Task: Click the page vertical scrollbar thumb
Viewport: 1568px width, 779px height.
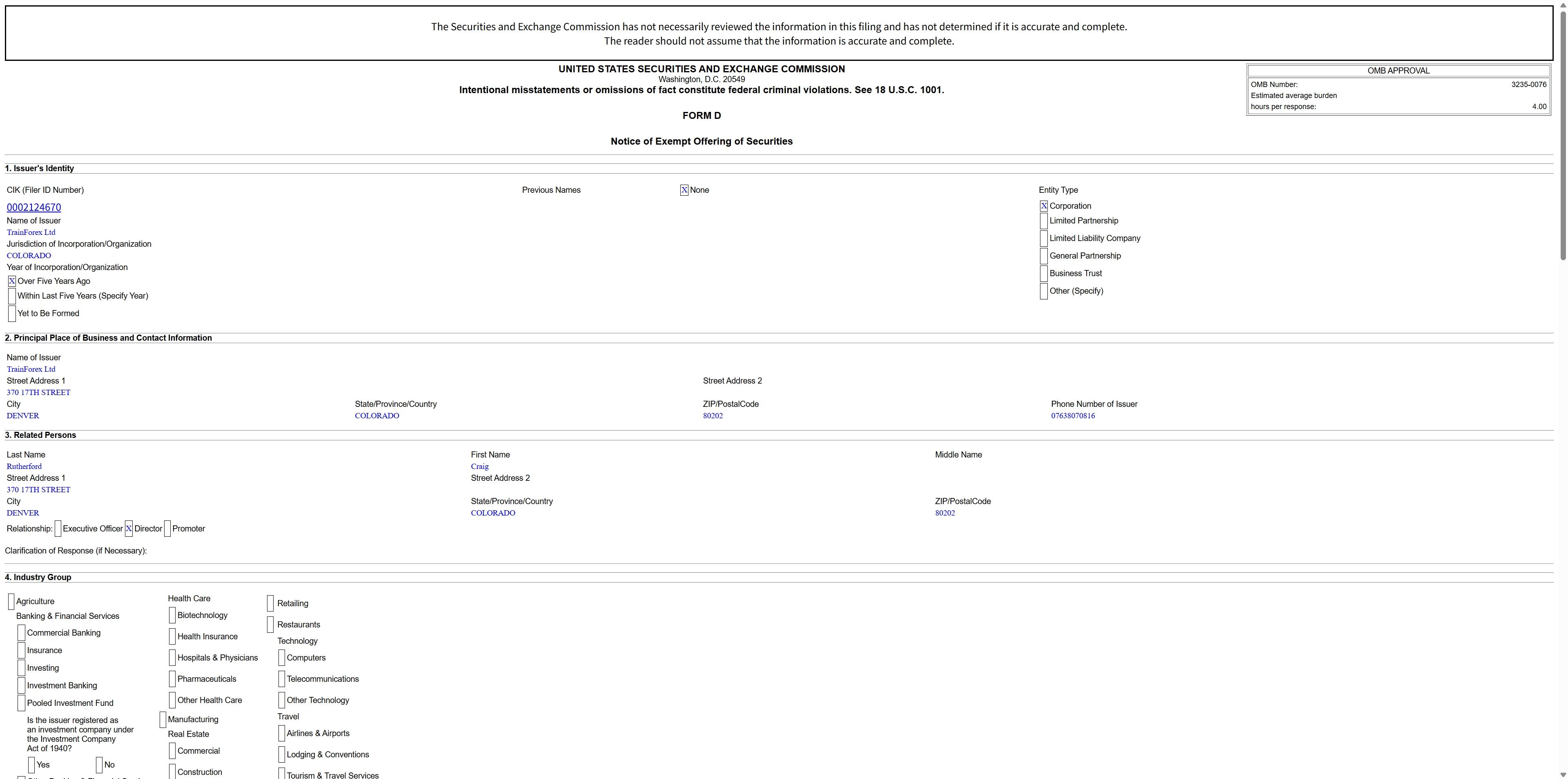Action: click(1563, 135)
